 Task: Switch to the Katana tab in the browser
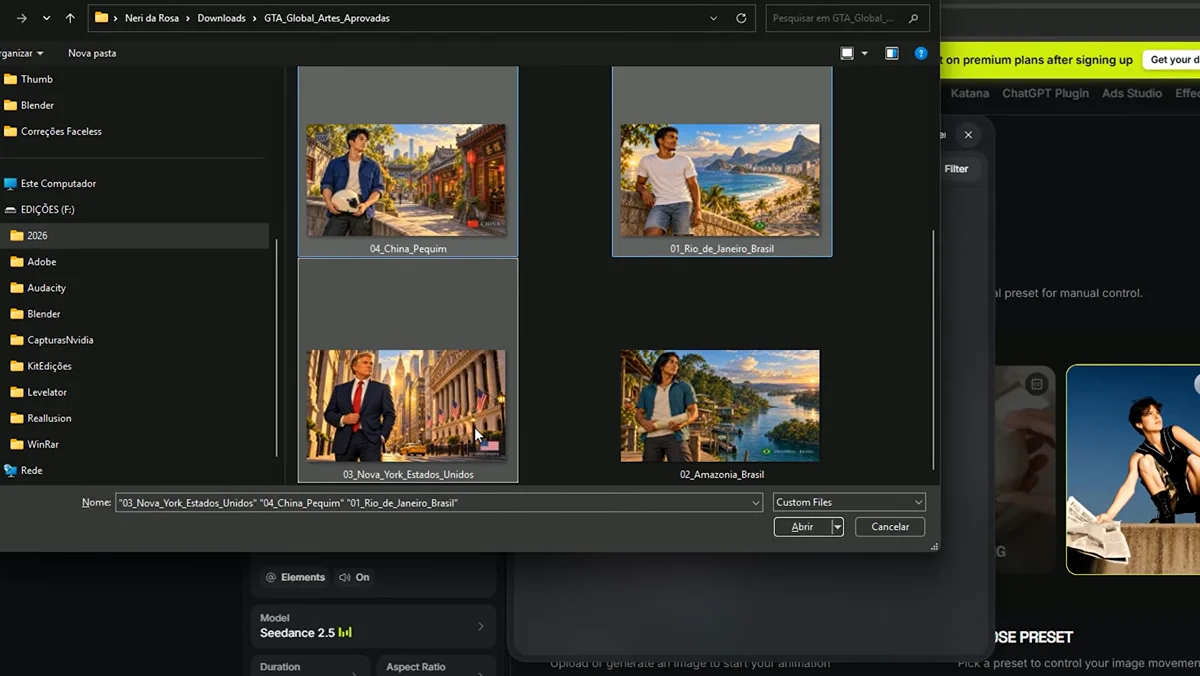969,93
